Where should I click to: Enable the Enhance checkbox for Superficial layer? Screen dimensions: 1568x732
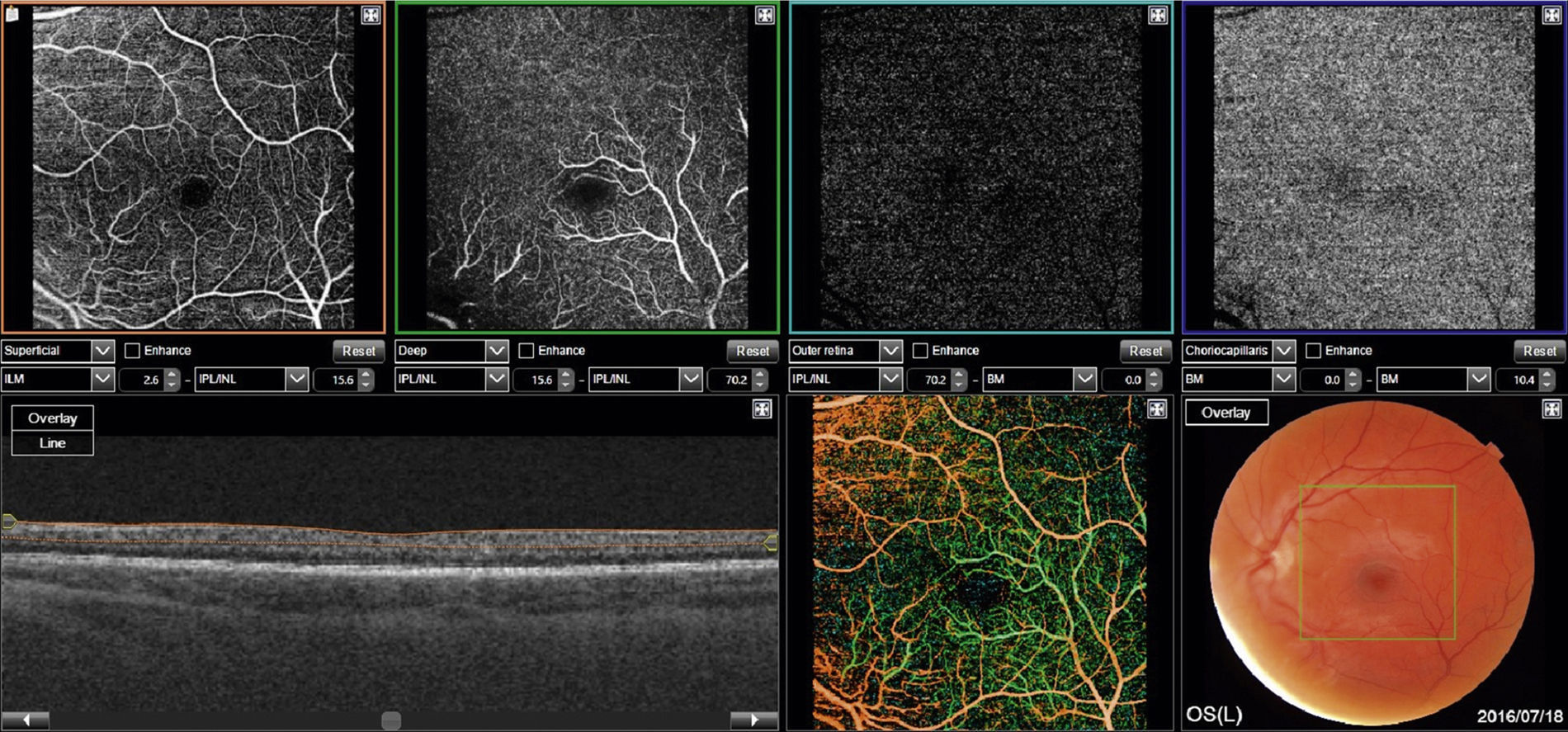tap(132, 351)
